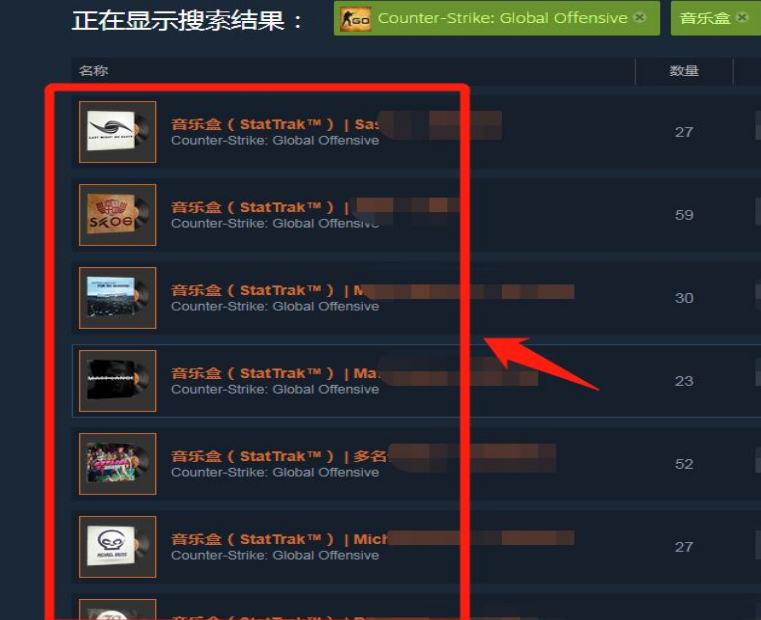The height and width of the screenshot is (620, 761).
Task: Click the CS:GO game icon in filter
Action: tap(355, 19)
